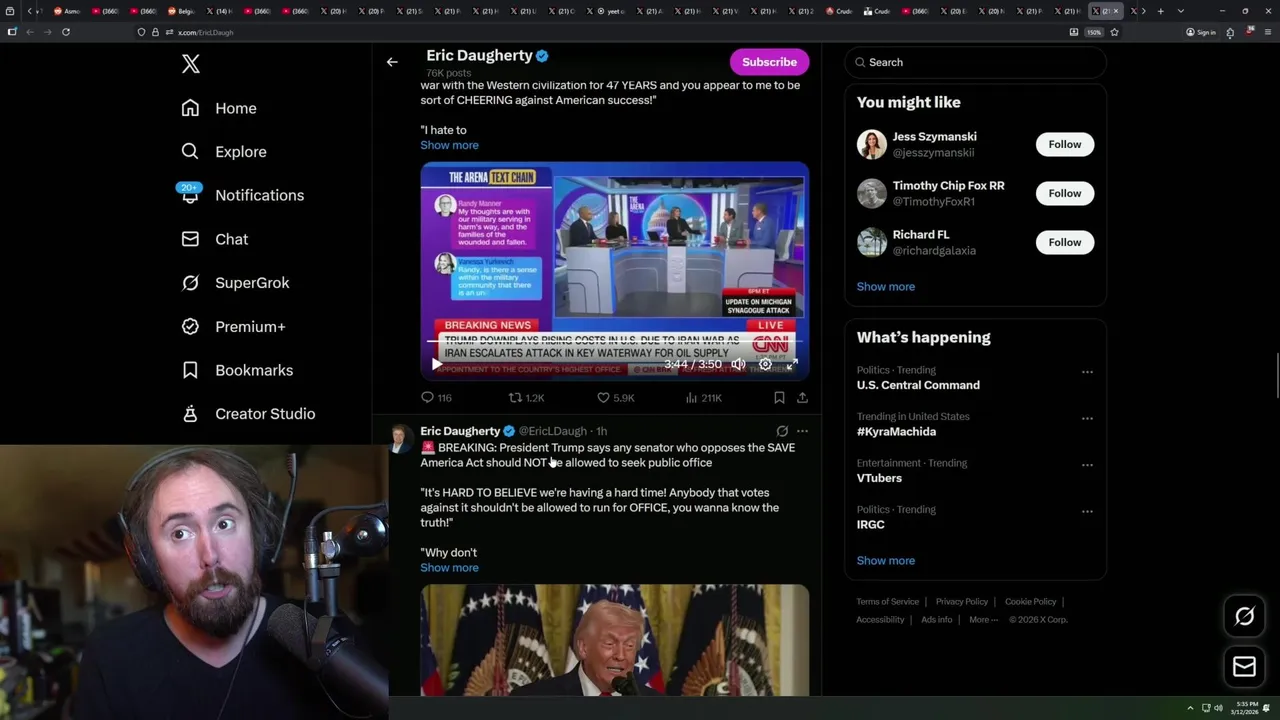Click the Creator Studio icon in sidebar
Viewport: 1280px width, 720px height.
190,413
